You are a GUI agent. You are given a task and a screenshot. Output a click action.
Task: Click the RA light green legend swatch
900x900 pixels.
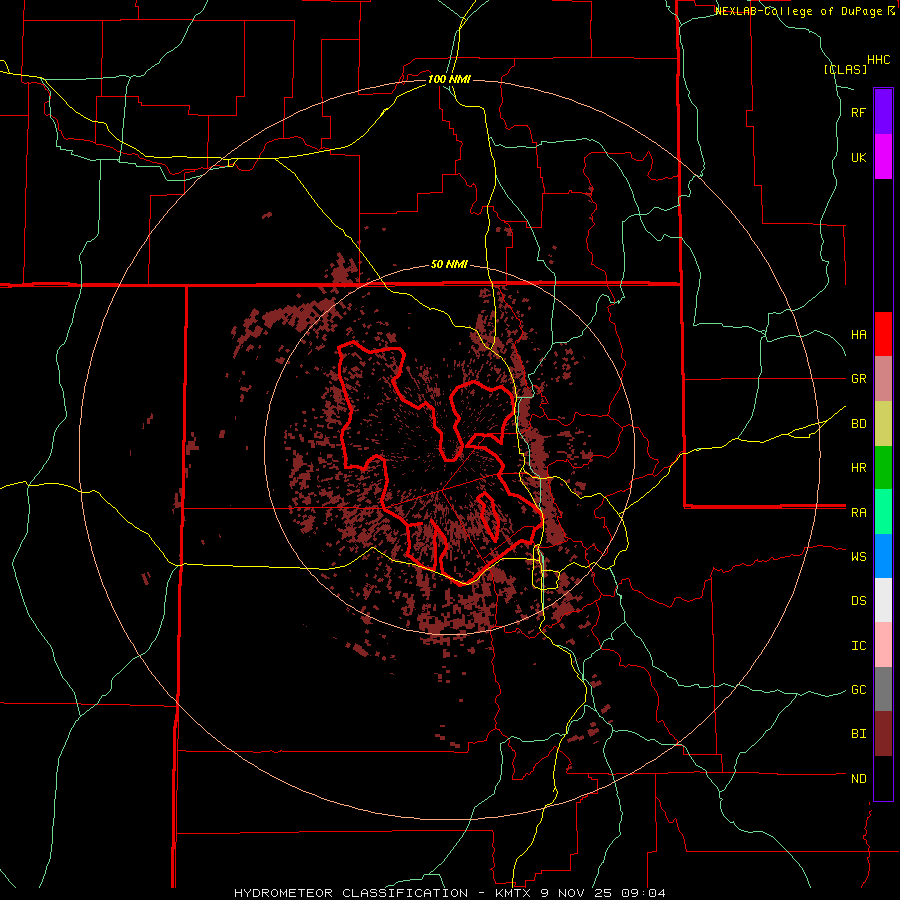tap(883, 512)
